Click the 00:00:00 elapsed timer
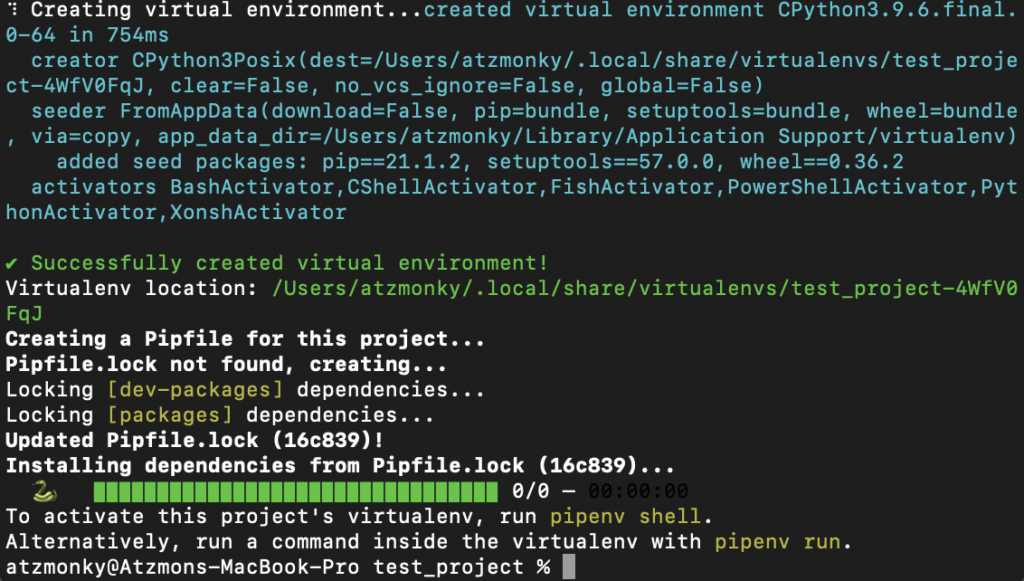The height and width of the screenshot is (581, 1024). point(638,492)
